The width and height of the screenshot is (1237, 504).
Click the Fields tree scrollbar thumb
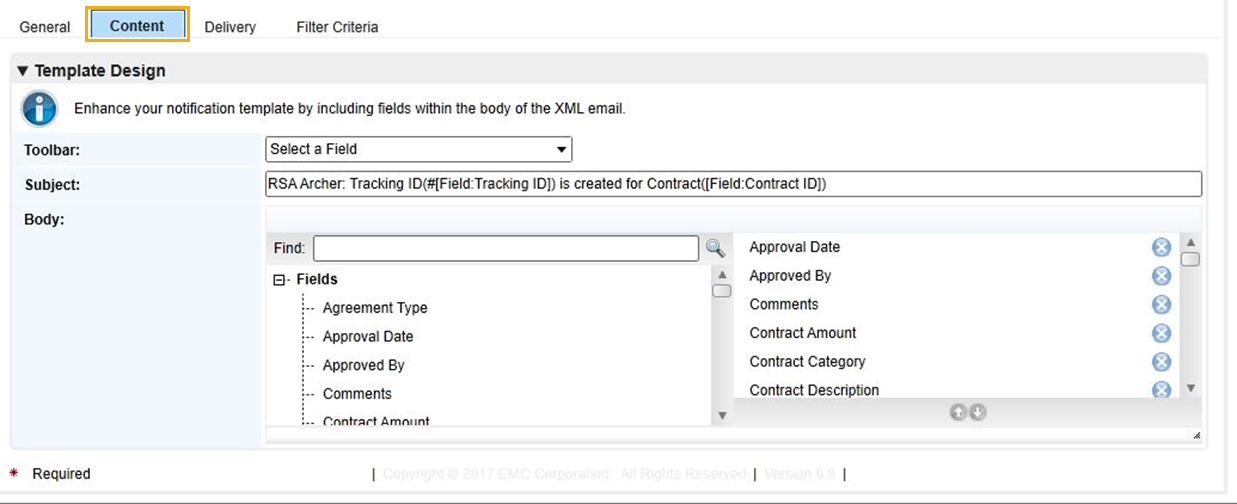722,291
